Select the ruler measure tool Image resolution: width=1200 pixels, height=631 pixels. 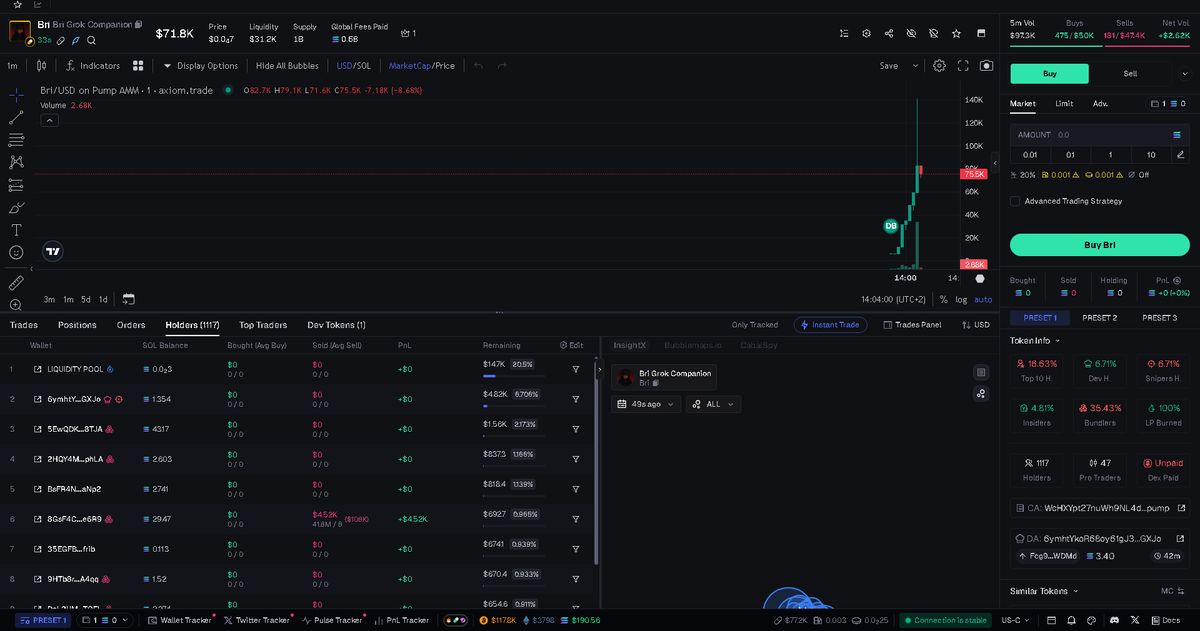click(x=16, y=283)
